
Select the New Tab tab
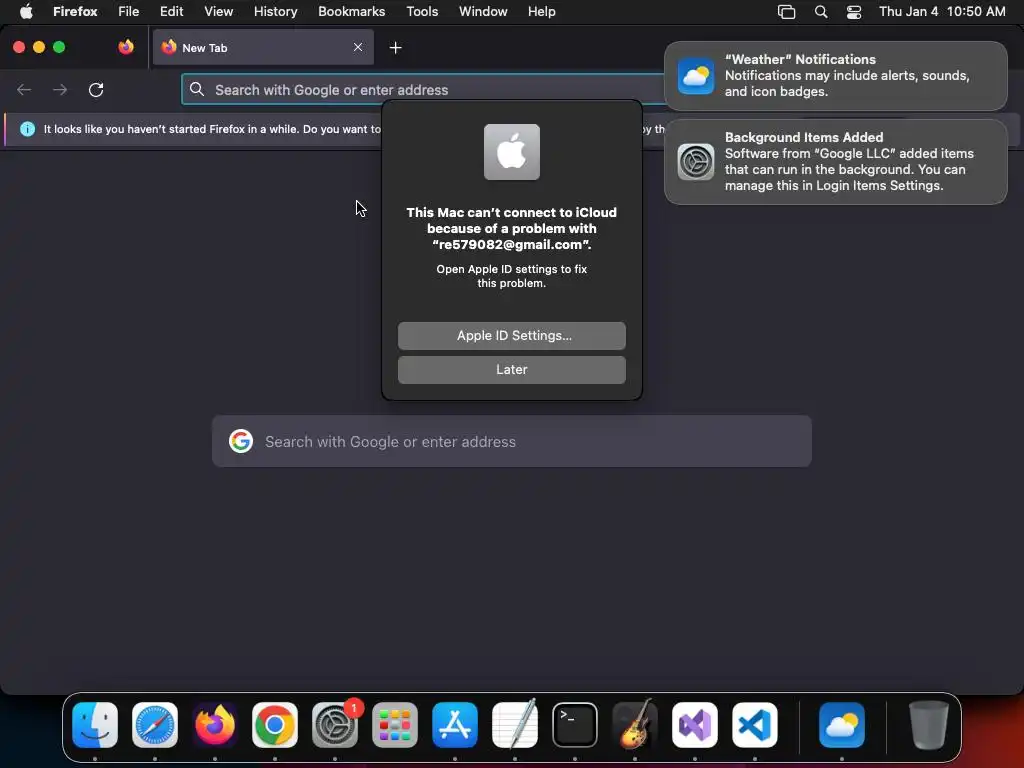(263, 47)
